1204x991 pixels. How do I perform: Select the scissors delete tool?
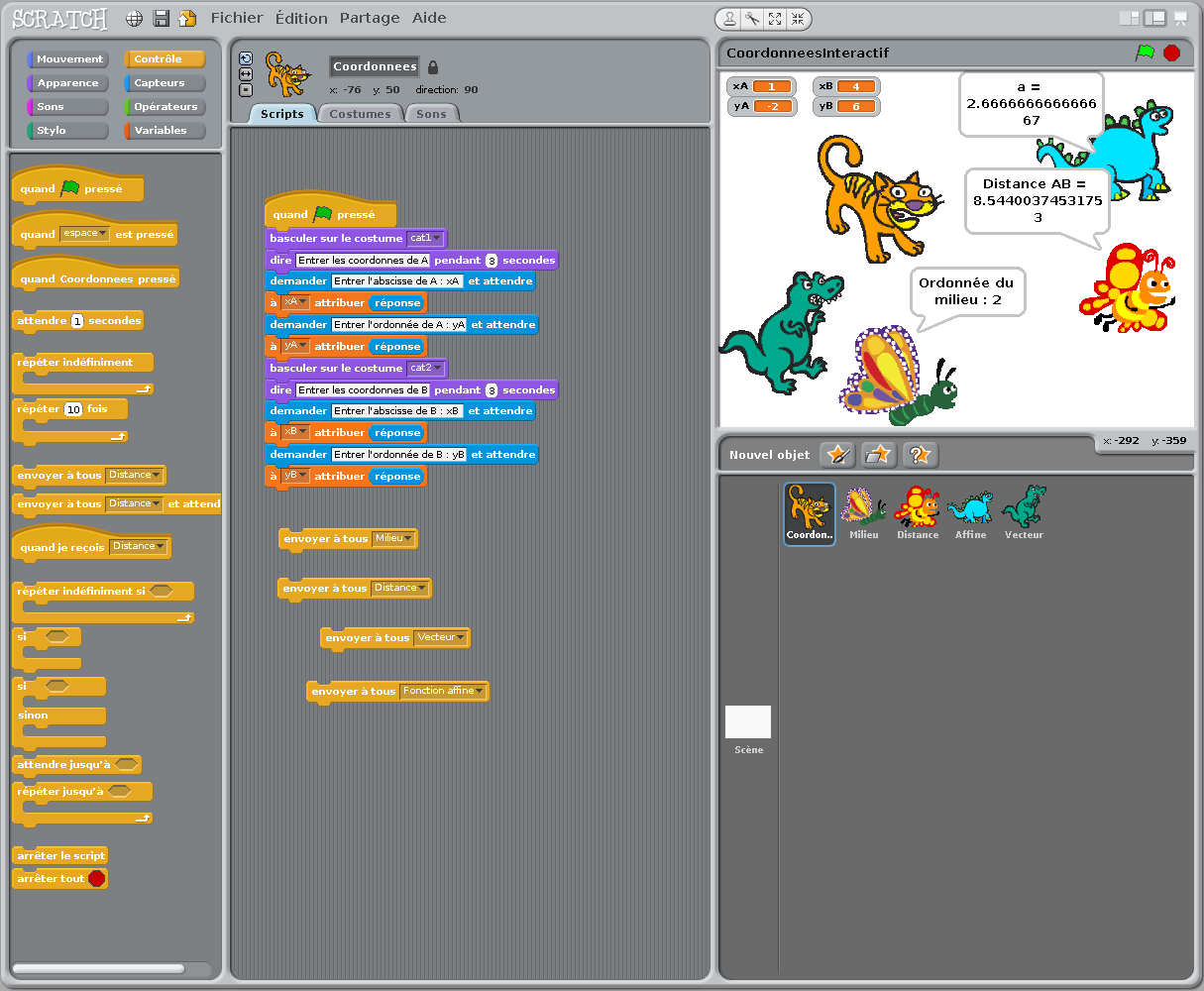(752, 19)
